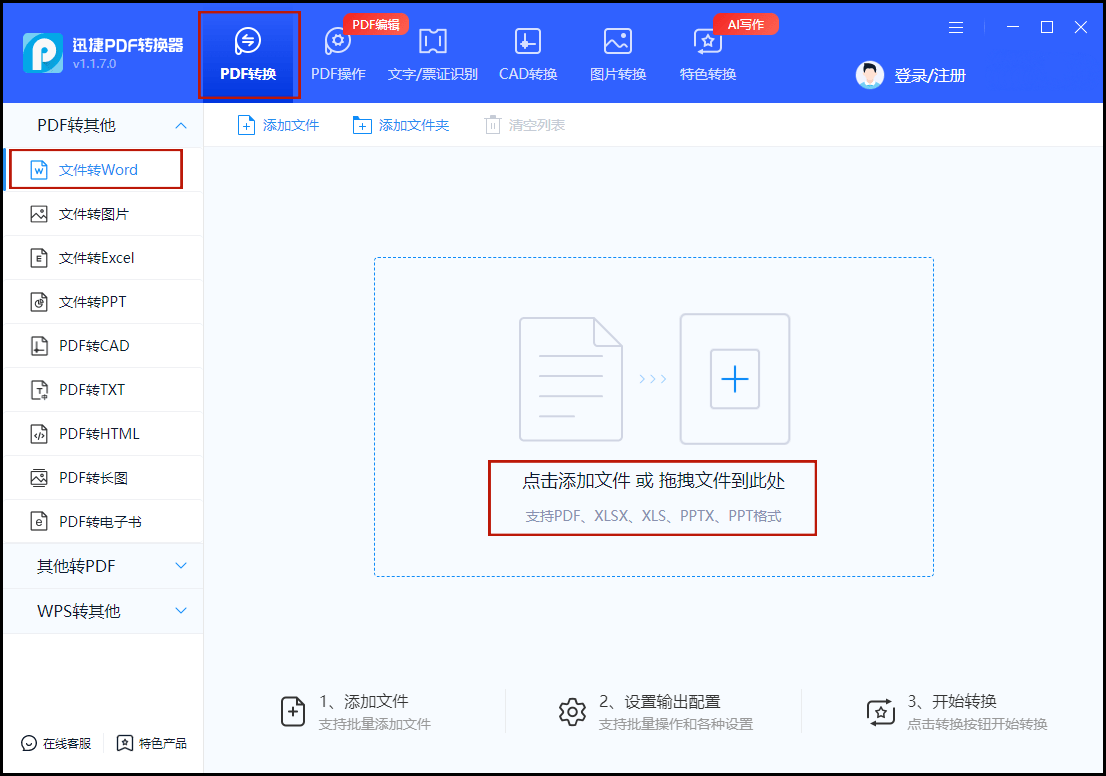Click the step 1 添加文件 icon
The height and width of the screenshot is (776, 1106).
[293, 712]
